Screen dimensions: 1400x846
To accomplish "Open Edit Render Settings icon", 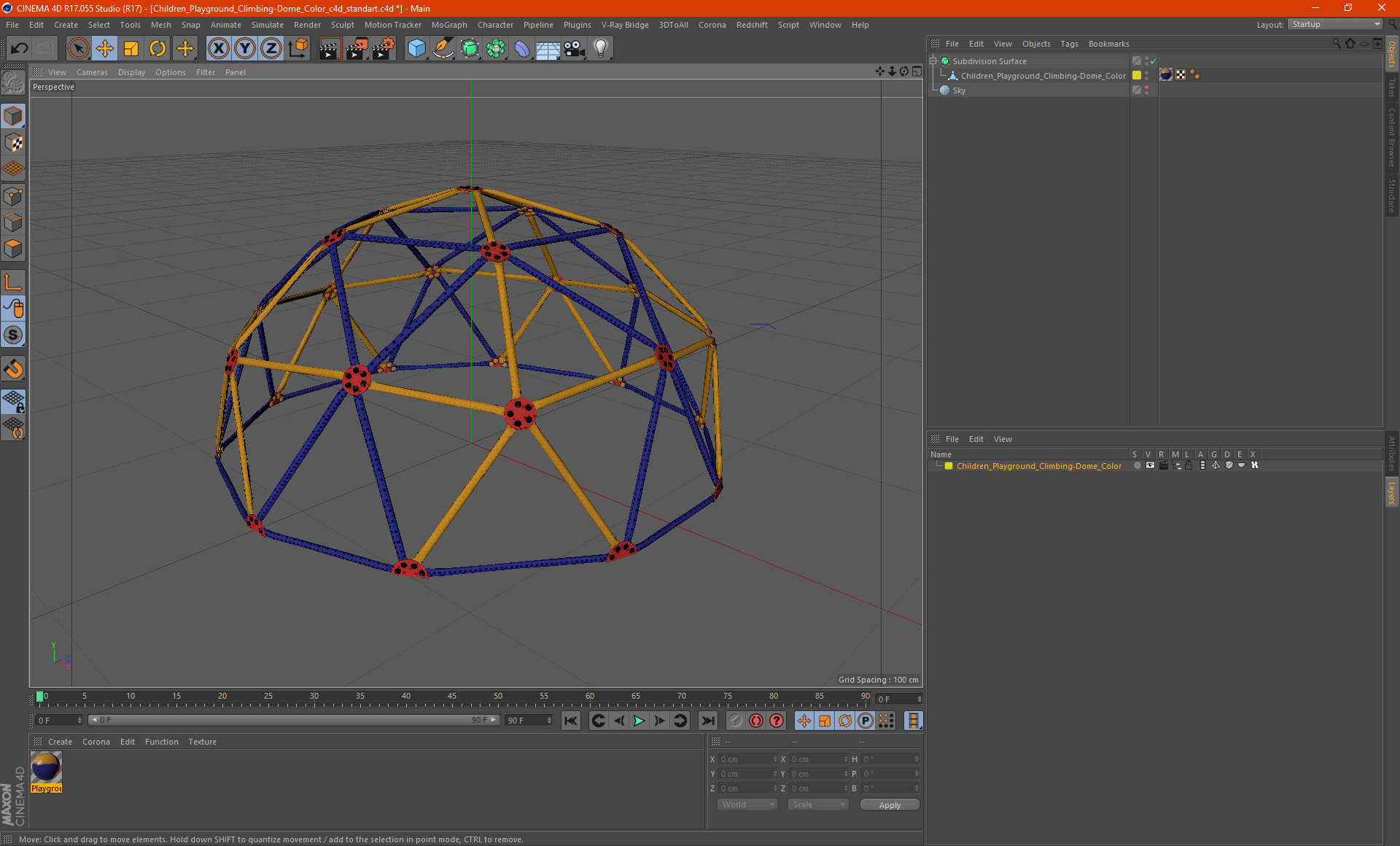I will pos(384,49).
